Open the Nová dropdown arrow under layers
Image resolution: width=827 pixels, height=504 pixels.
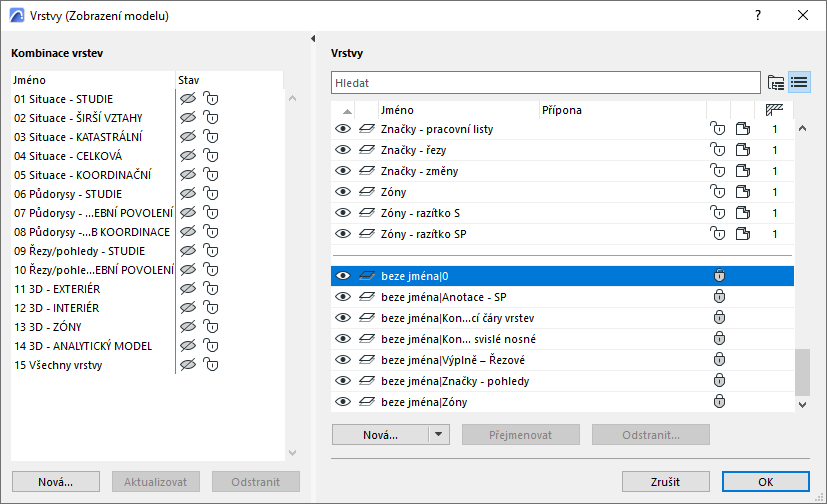[x=438, y=435]
